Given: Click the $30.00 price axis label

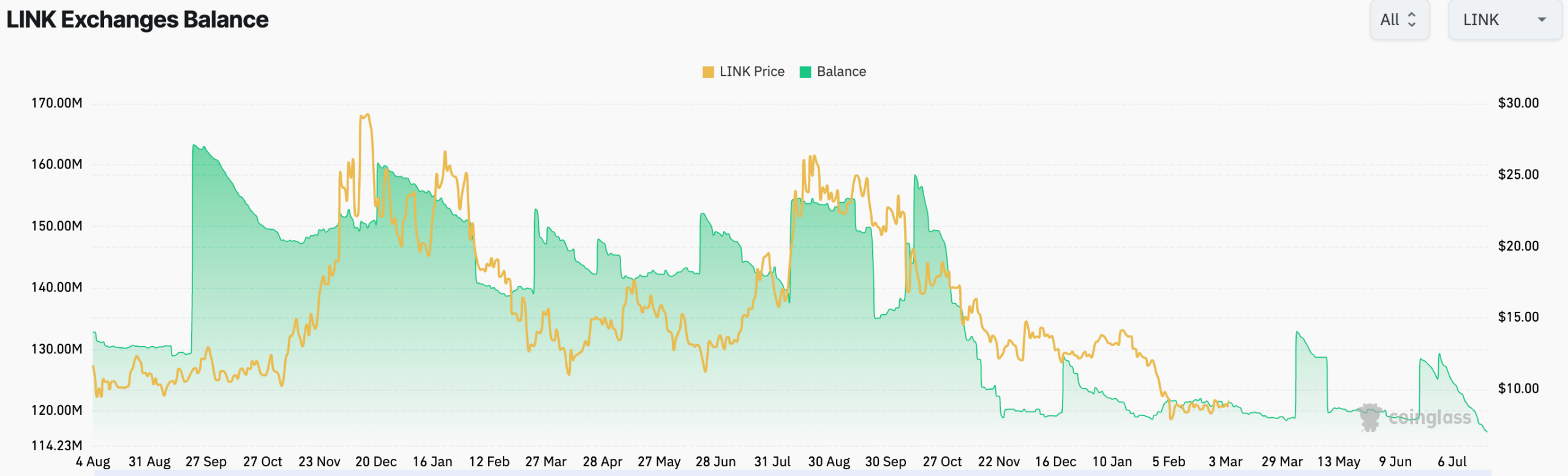Looking at the screenshot, I should [x=1518, y=103].
